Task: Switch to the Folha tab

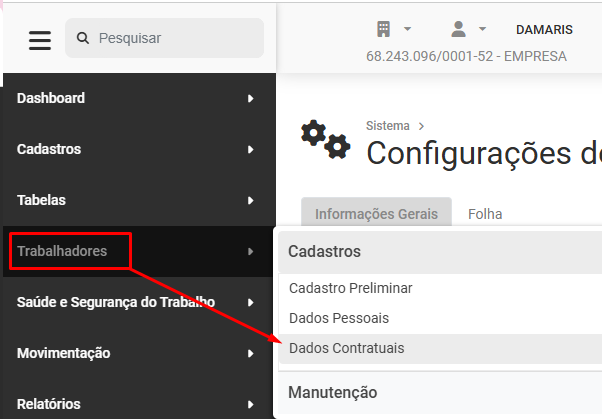Action: click(485, 214)
